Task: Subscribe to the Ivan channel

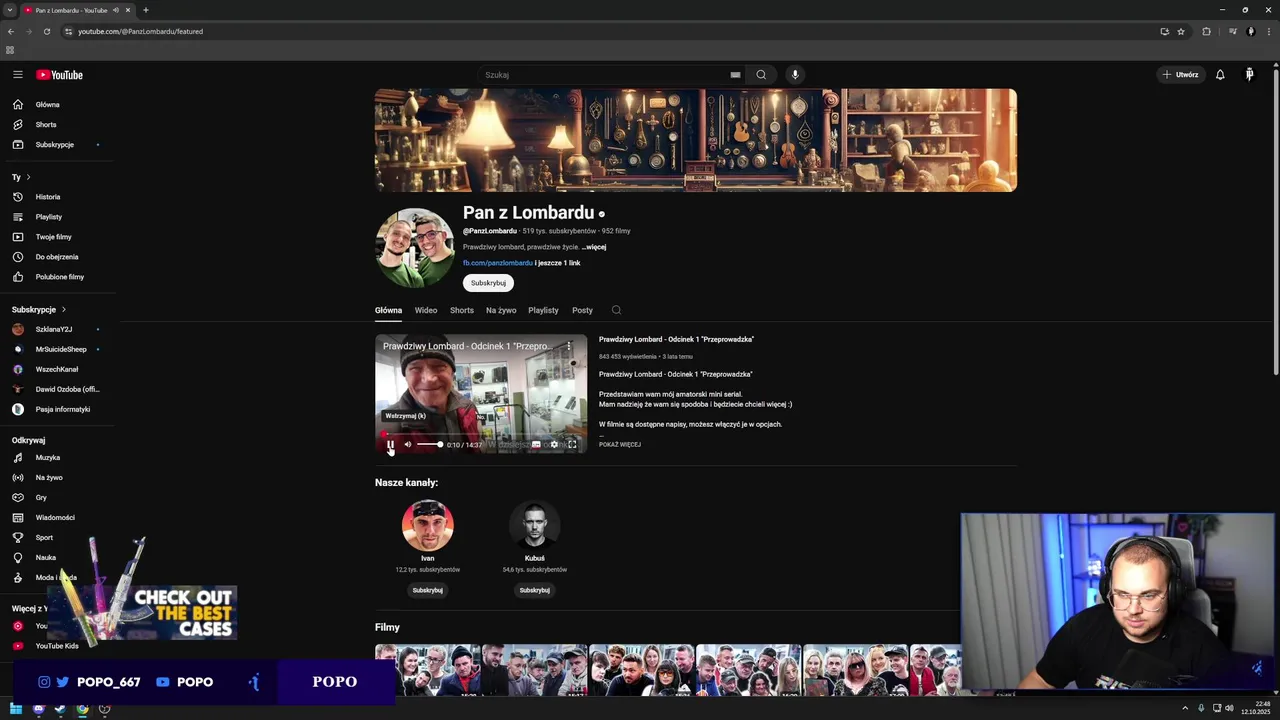Action: [x=427, y=590]
